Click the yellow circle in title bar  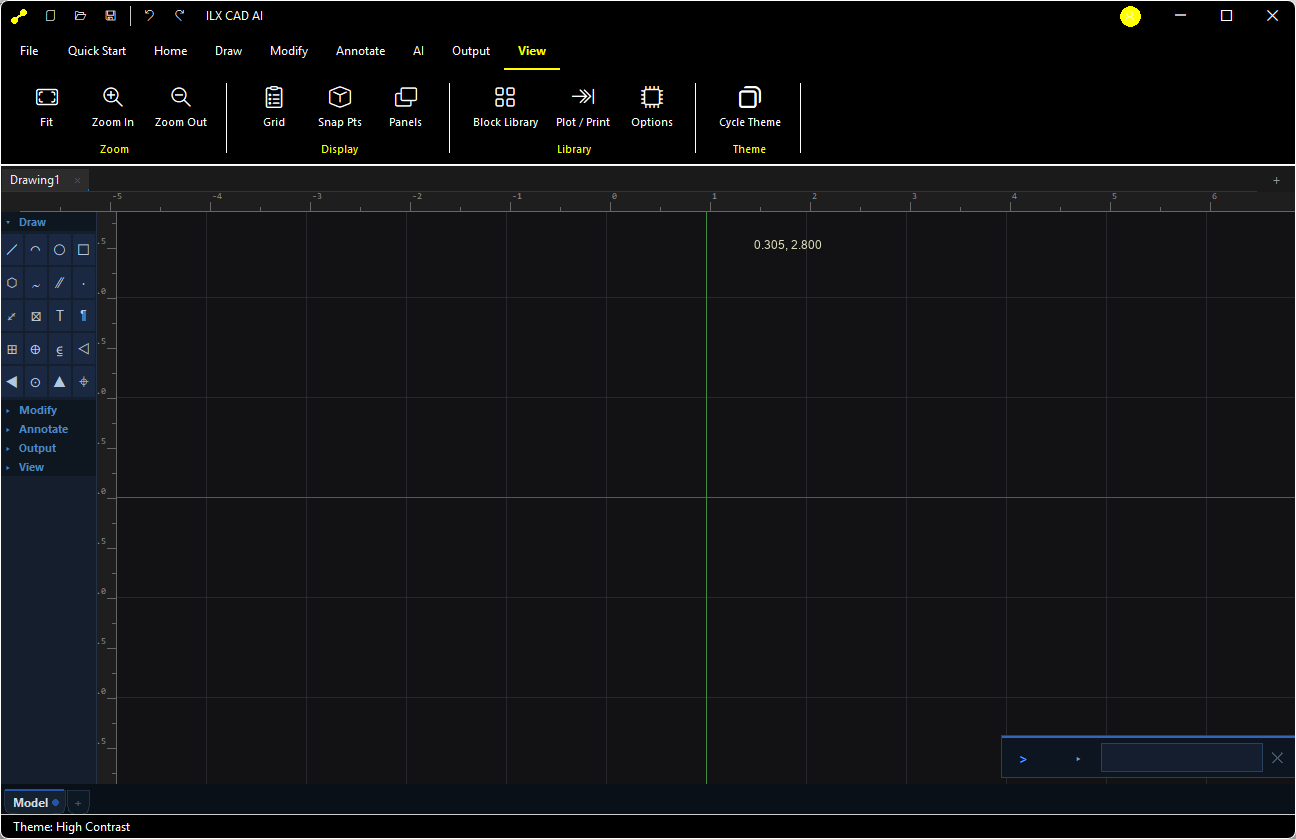pos(1130,16)
